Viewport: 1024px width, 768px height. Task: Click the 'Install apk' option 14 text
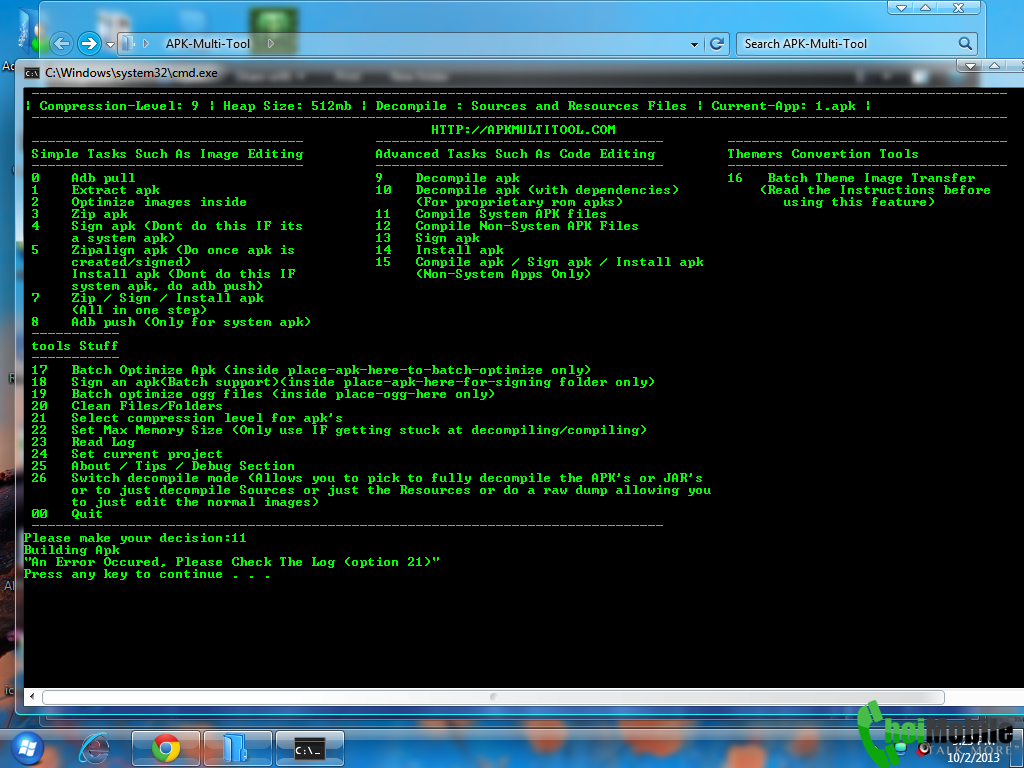click(460, 249)
